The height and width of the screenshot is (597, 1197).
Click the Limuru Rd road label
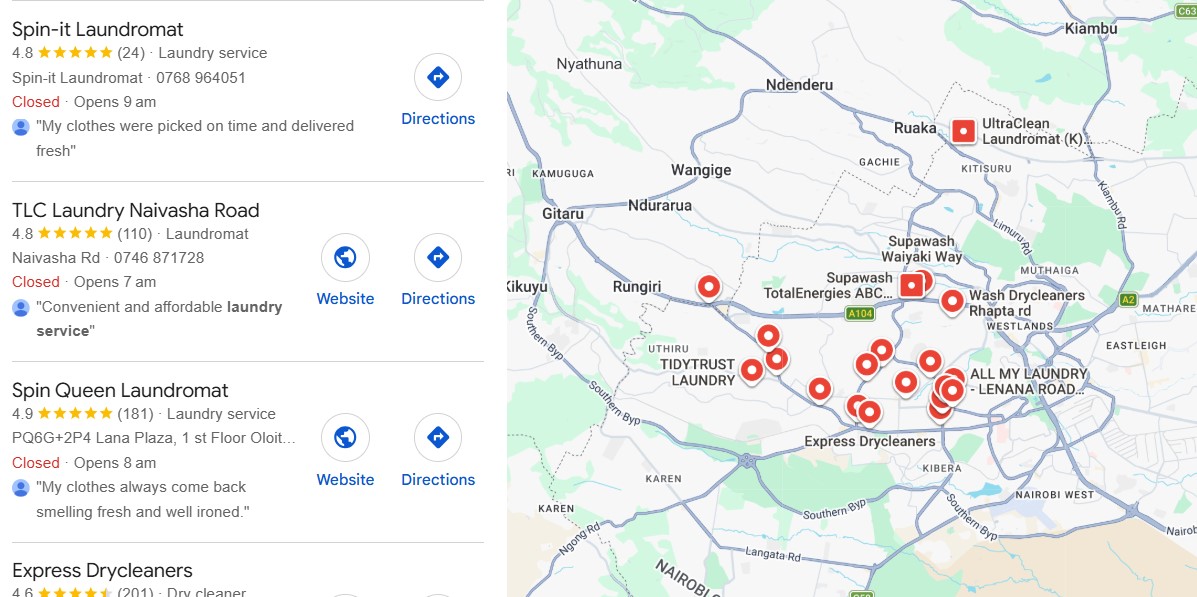point(1012,236)
